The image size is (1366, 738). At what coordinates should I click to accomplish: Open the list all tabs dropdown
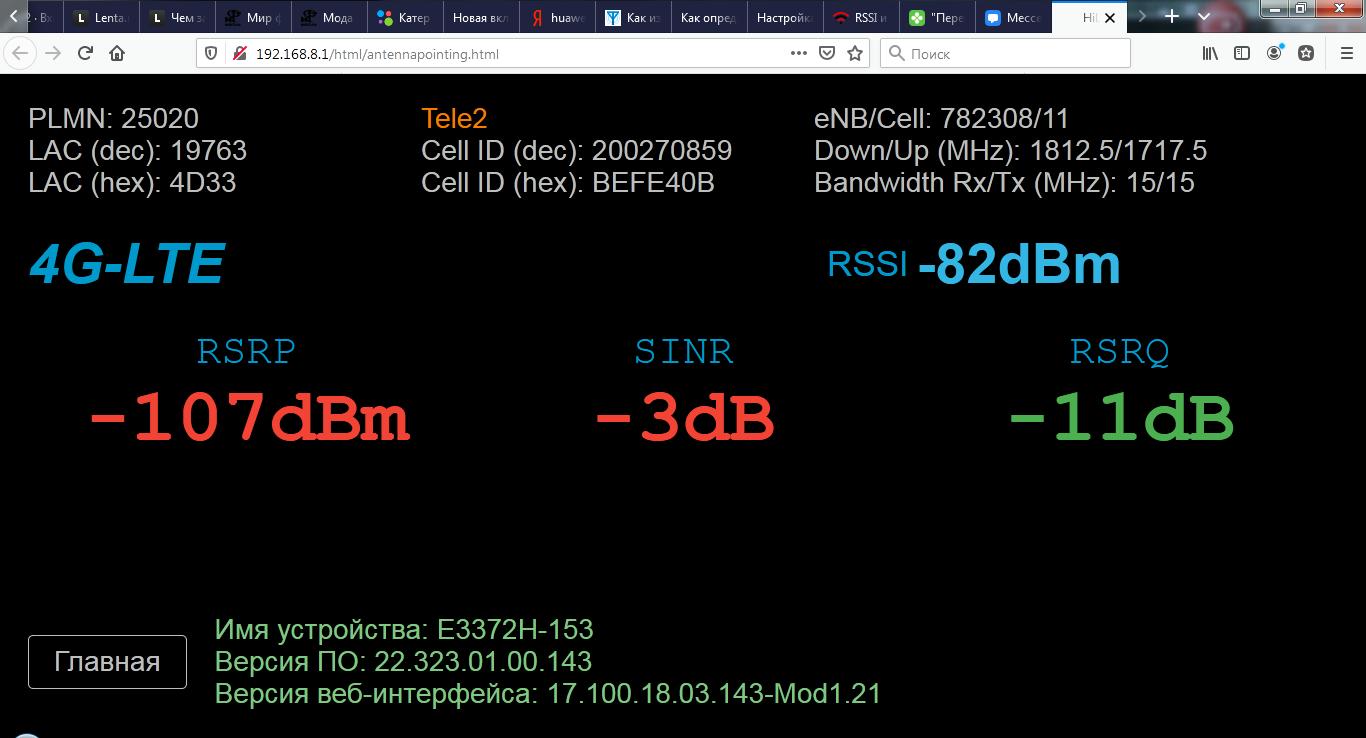click(x=1204, y=17)
